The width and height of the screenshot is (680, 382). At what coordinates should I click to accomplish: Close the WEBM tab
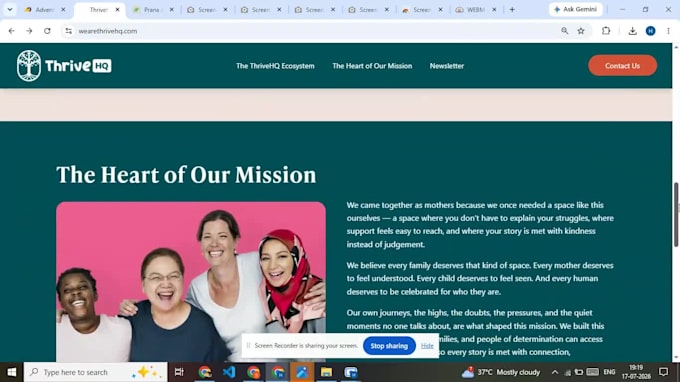[x=494, y=10]
